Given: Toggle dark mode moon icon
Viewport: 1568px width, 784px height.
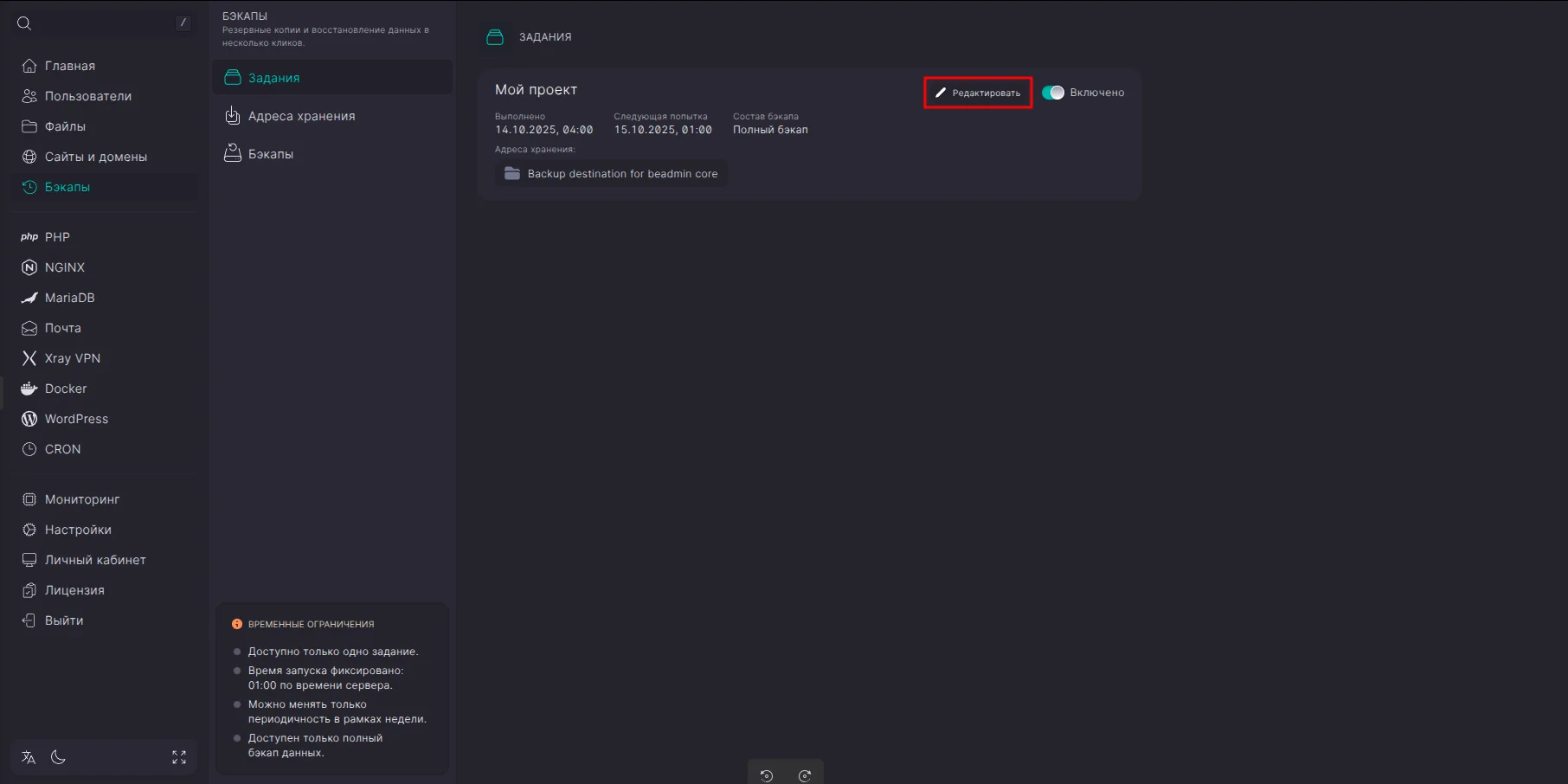Looking at the screenshot, I should pos(58,758).
